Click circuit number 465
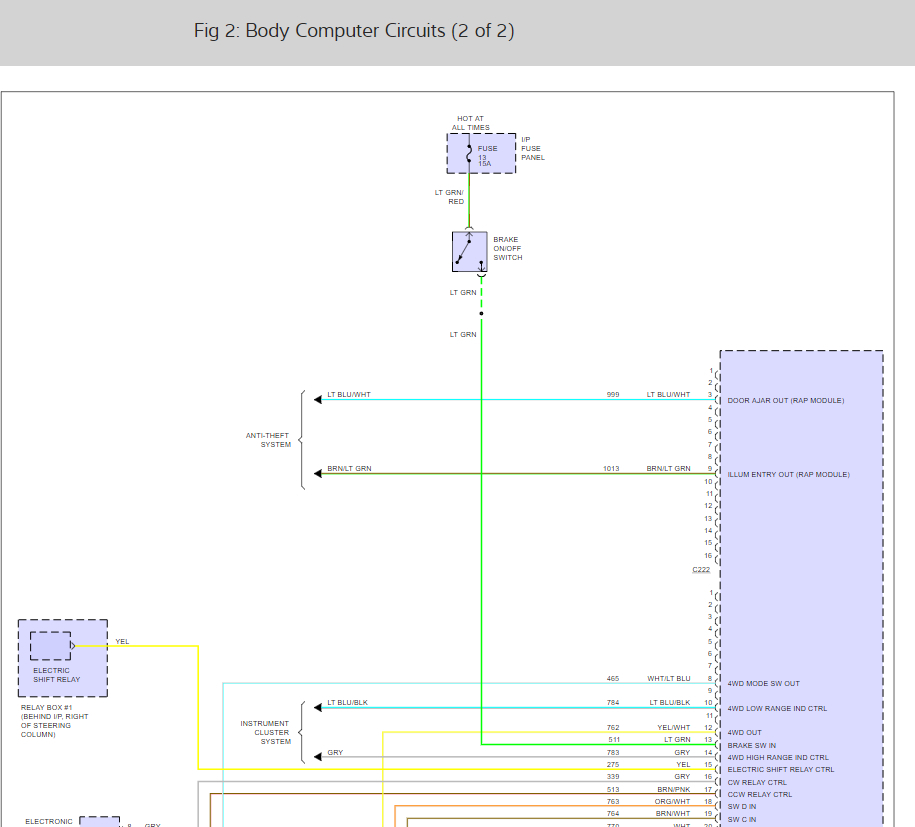 613,679
